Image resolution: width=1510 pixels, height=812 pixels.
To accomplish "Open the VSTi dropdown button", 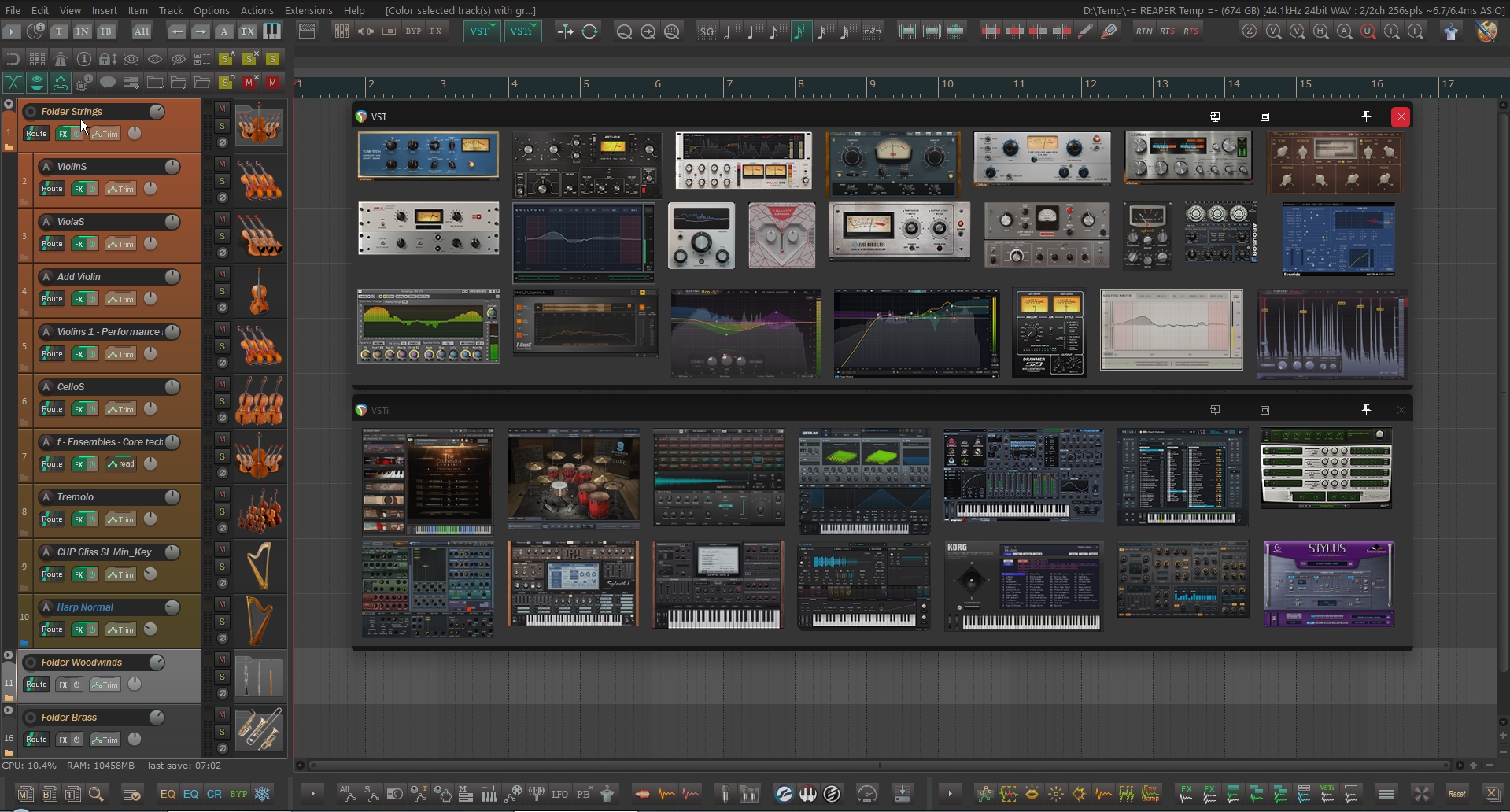I will 522,31.
